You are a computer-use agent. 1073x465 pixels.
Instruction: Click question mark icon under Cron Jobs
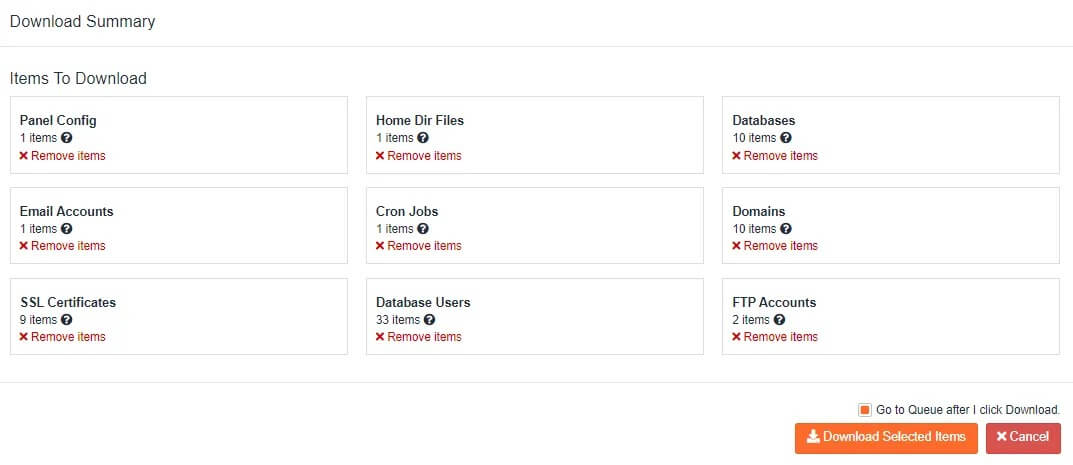[x=423, y=229]
